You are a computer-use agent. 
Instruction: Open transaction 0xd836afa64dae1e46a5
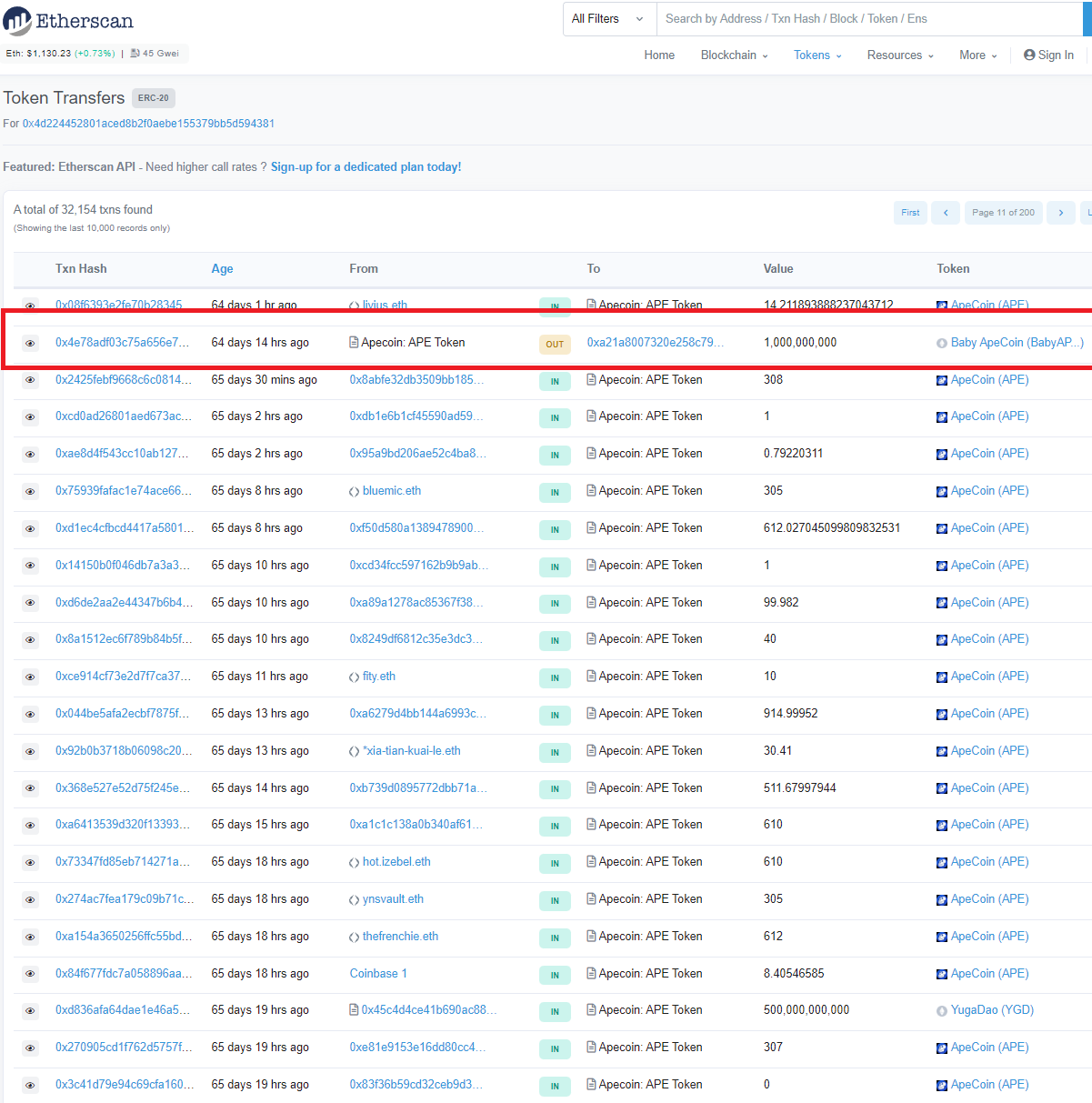[x=123, y=1010]
